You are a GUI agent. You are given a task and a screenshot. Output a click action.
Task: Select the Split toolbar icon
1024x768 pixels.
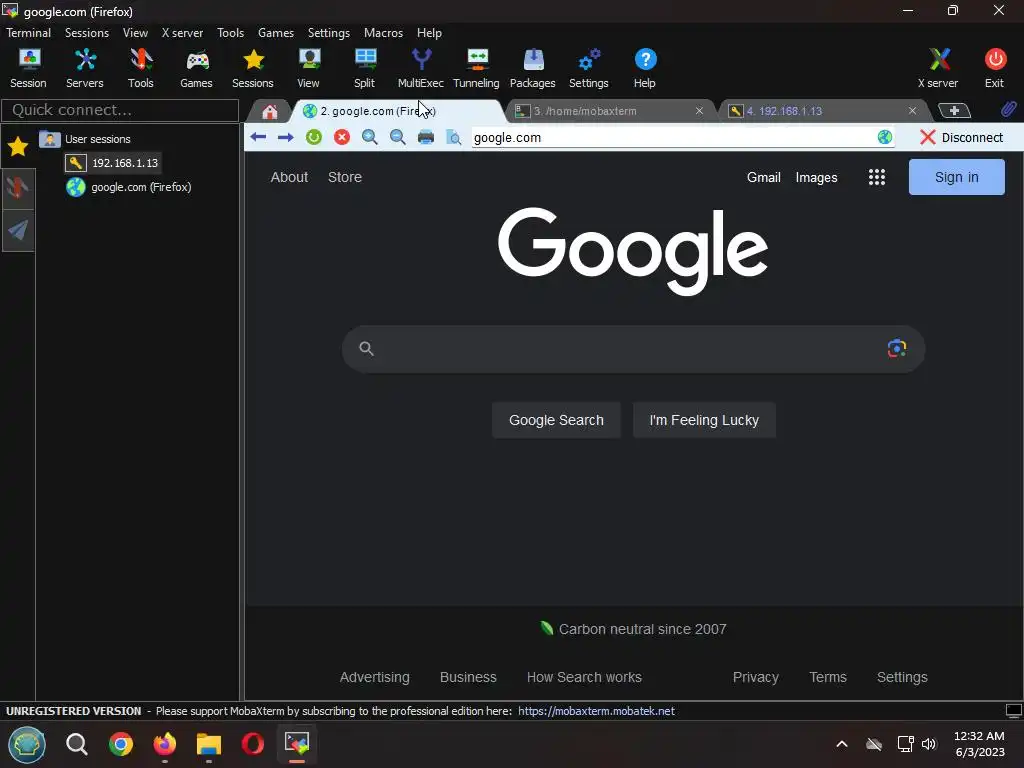click(364, 68)
